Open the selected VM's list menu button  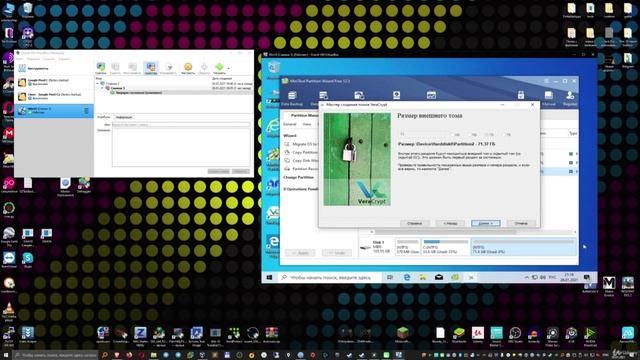click(x=86, y=111)
